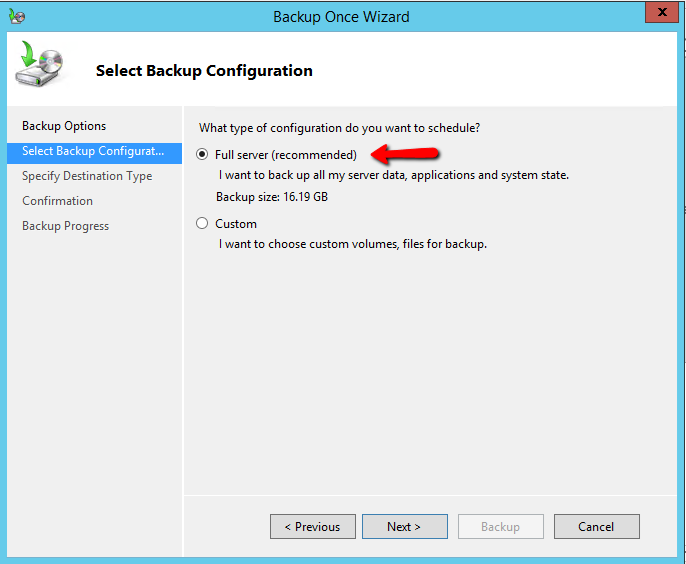Select the Full server (recommended) radio button
Viewport: 686px width, 564px height.
pos(202,154)
